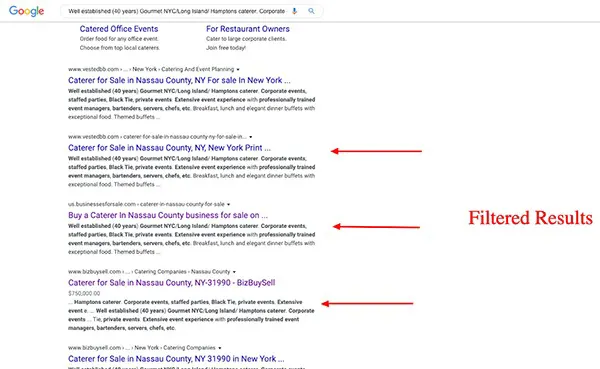The image size is (600, 369).
Task: Click the www.vestedbb.com New York breadcrumb
Action: 151,69
